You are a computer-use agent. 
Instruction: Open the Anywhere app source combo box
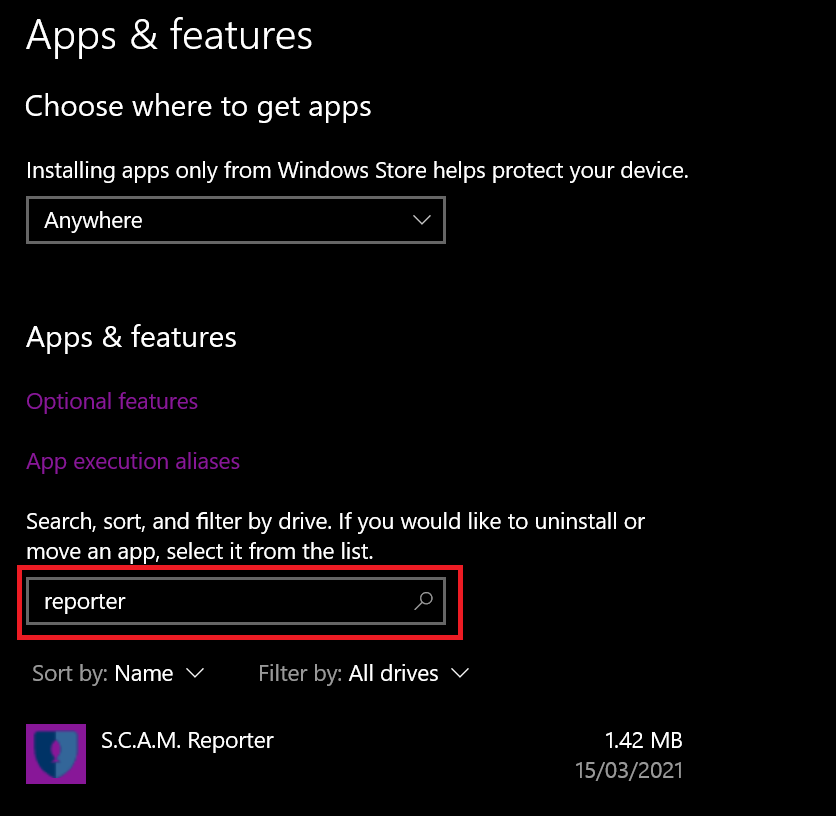pos(236,220)
